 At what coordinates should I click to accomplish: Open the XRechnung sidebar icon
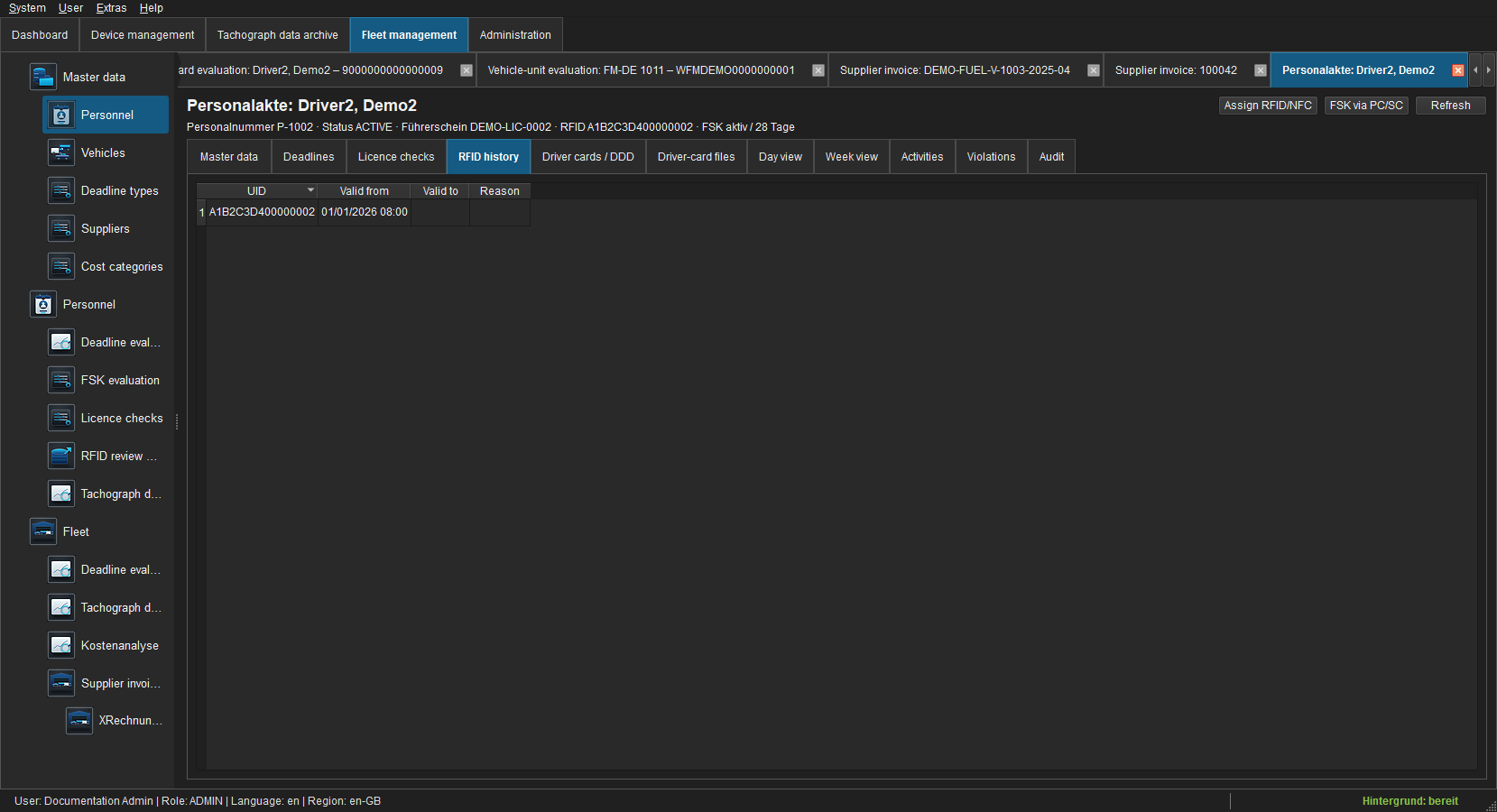click(79, 720)
